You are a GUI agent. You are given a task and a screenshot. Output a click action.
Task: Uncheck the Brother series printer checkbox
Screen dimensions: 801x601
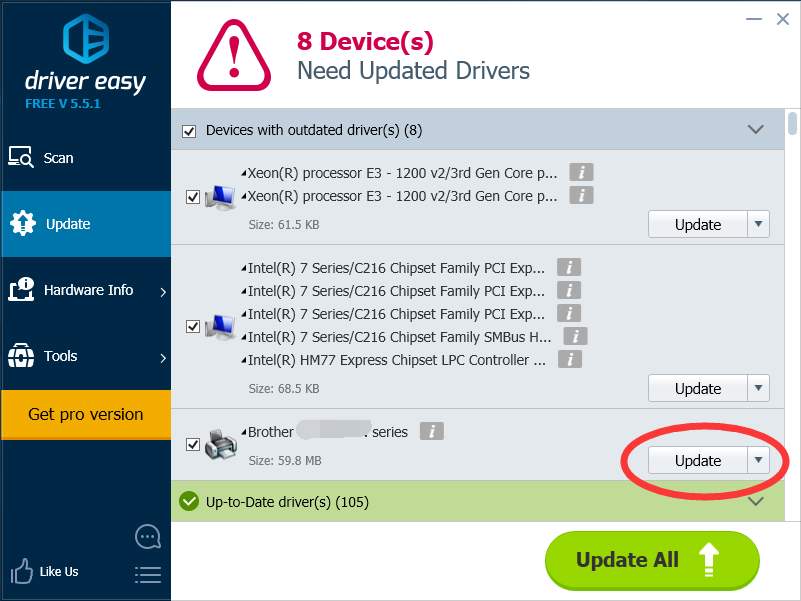click(193, 444)
